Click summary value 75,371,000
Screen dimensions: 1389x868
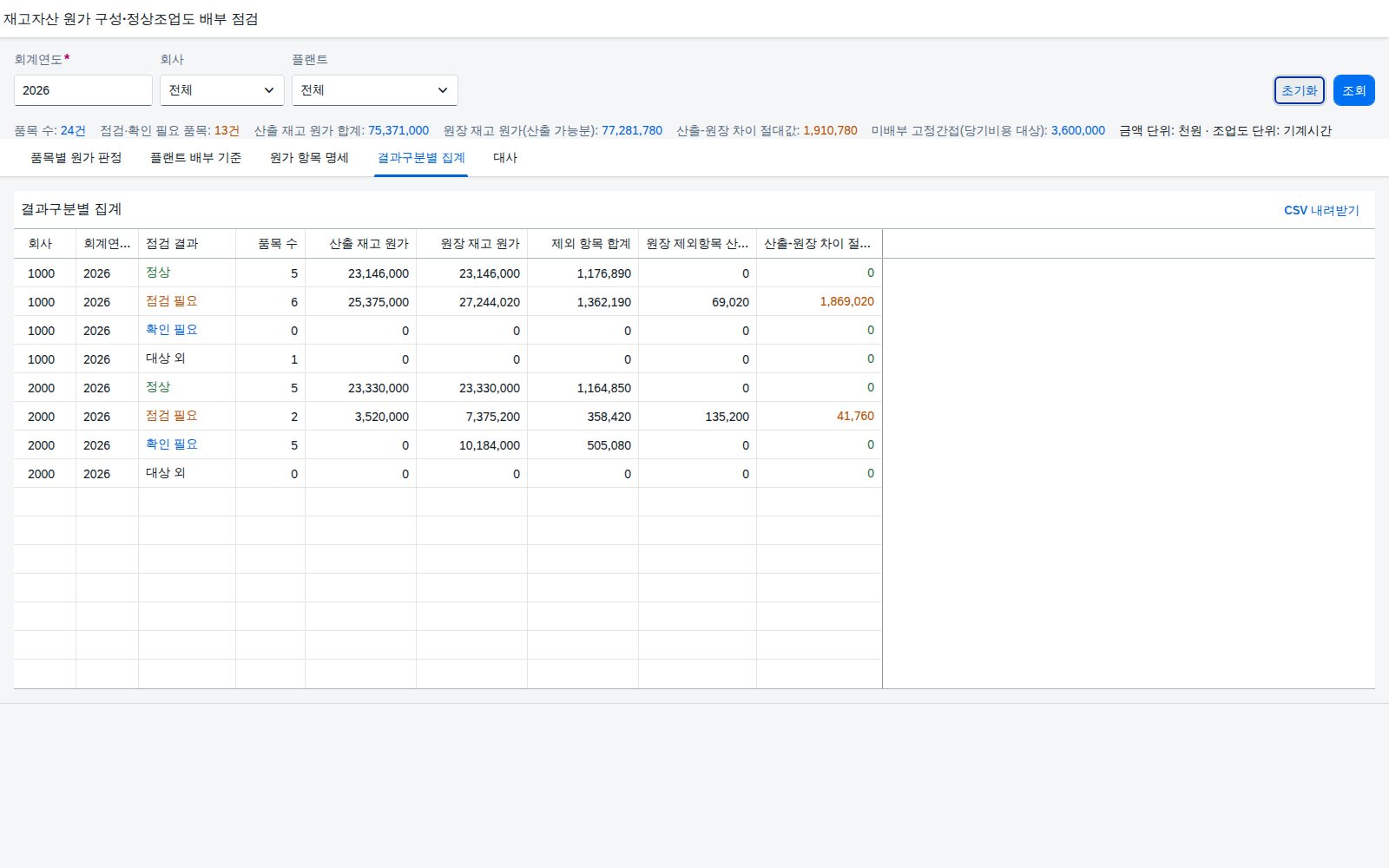coord(398,130)
